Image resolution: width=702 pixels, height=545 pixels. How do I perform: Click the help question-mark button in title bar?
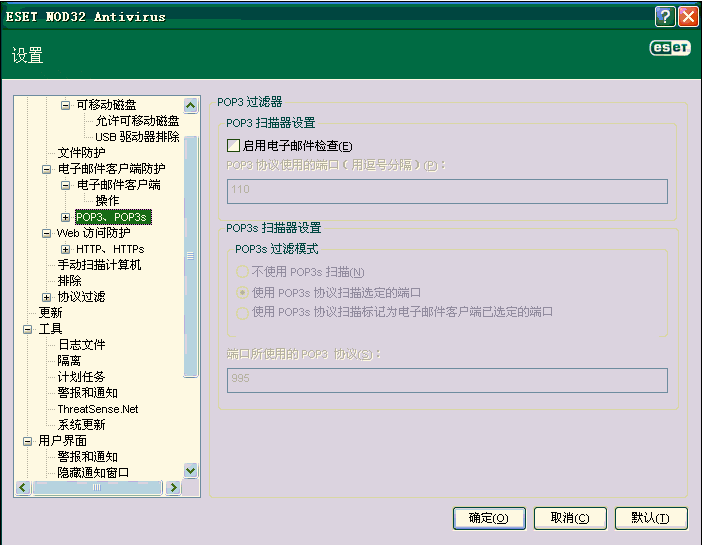pos(665,16)
